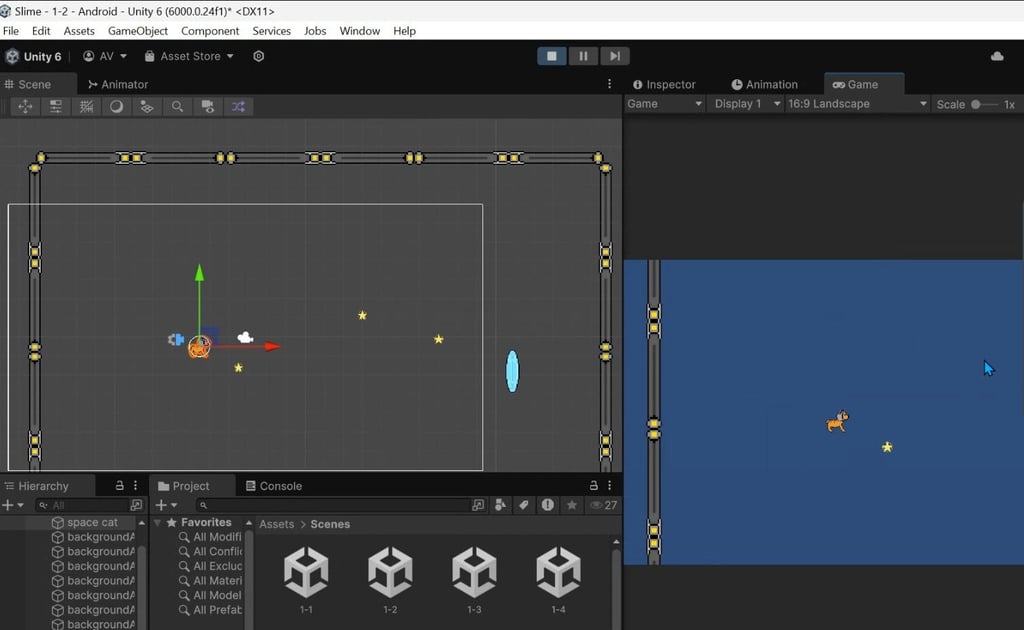
Task: Click Assets in the breadcrumb path
Action: click(276, 524)
